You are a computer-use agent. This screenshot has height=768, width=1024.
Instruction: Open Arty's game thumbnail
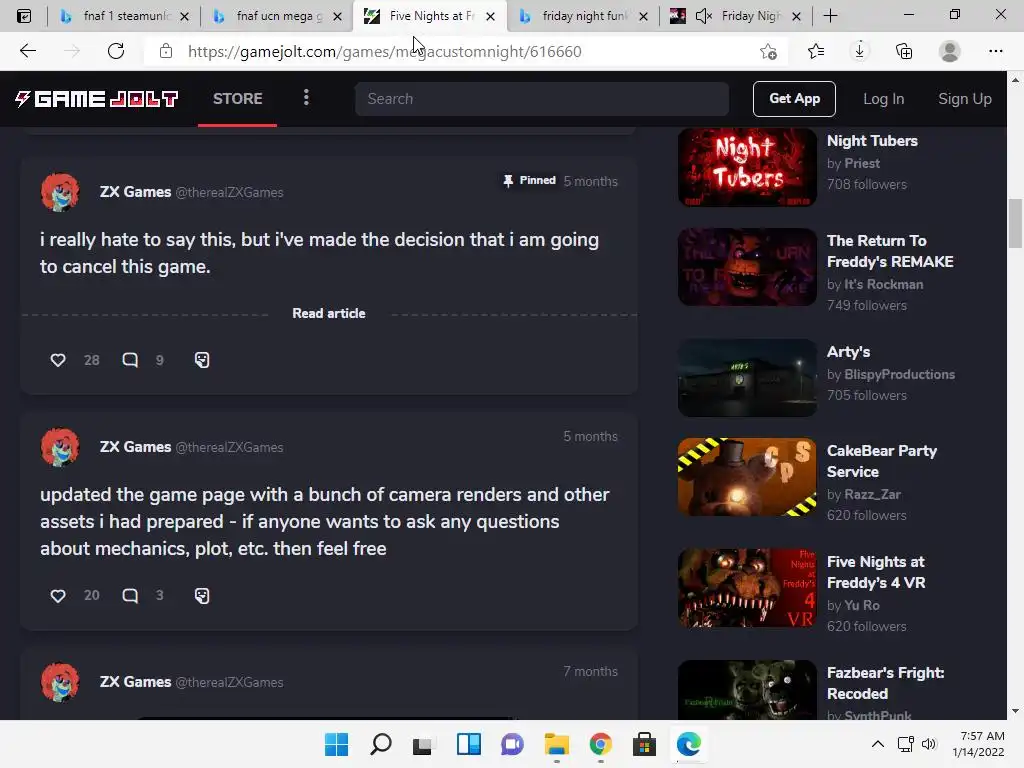pyautogui.click(x=747, y=377)
